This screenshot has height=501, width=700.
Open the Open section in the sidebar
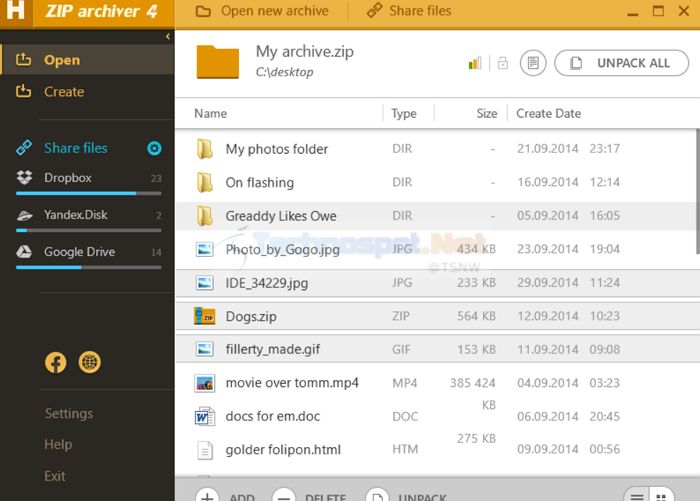[x=87, y=59]
